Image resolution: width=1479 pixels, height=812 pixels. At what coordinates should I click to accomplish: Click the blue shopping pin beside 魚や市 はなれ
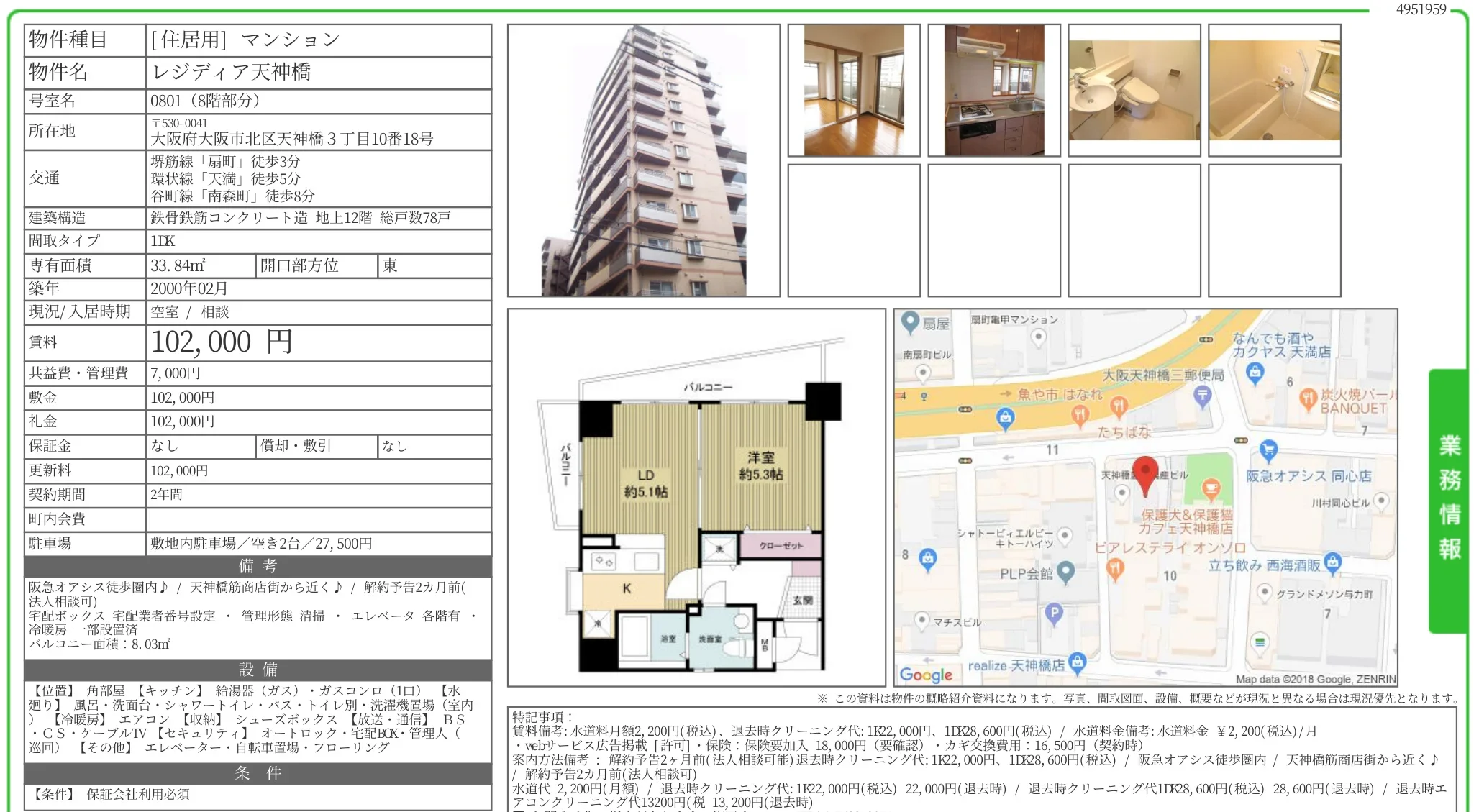[1005, 419]
